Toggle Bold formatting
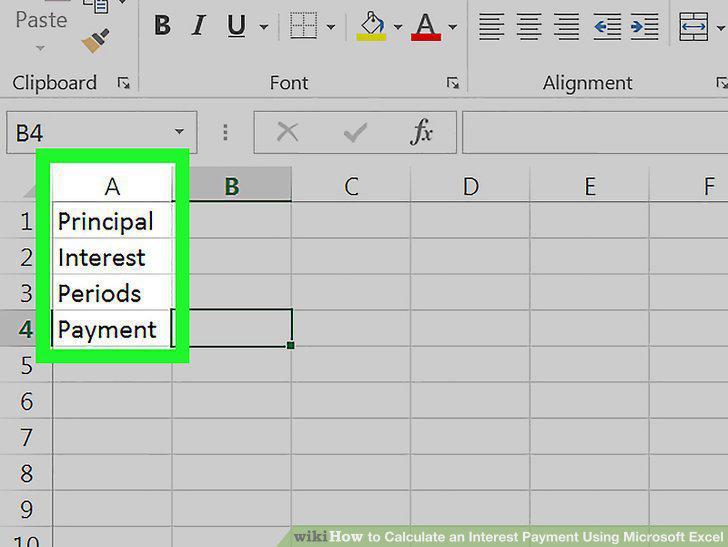The width and height of the screenshot is (728, 547). 162,25
